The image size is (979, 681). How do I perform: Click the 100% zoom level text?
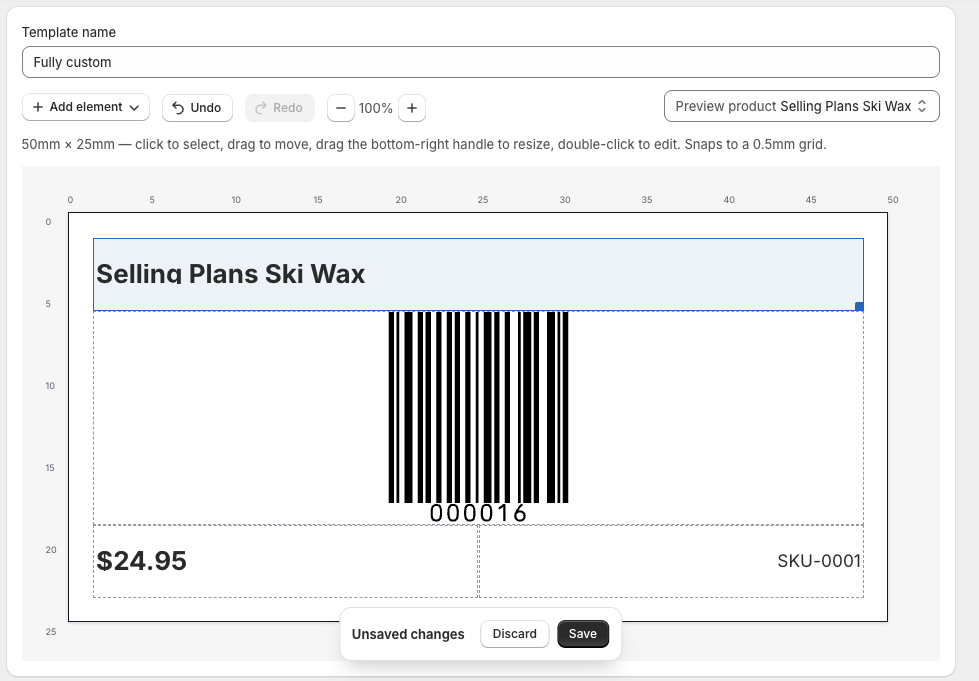[376, 108]
